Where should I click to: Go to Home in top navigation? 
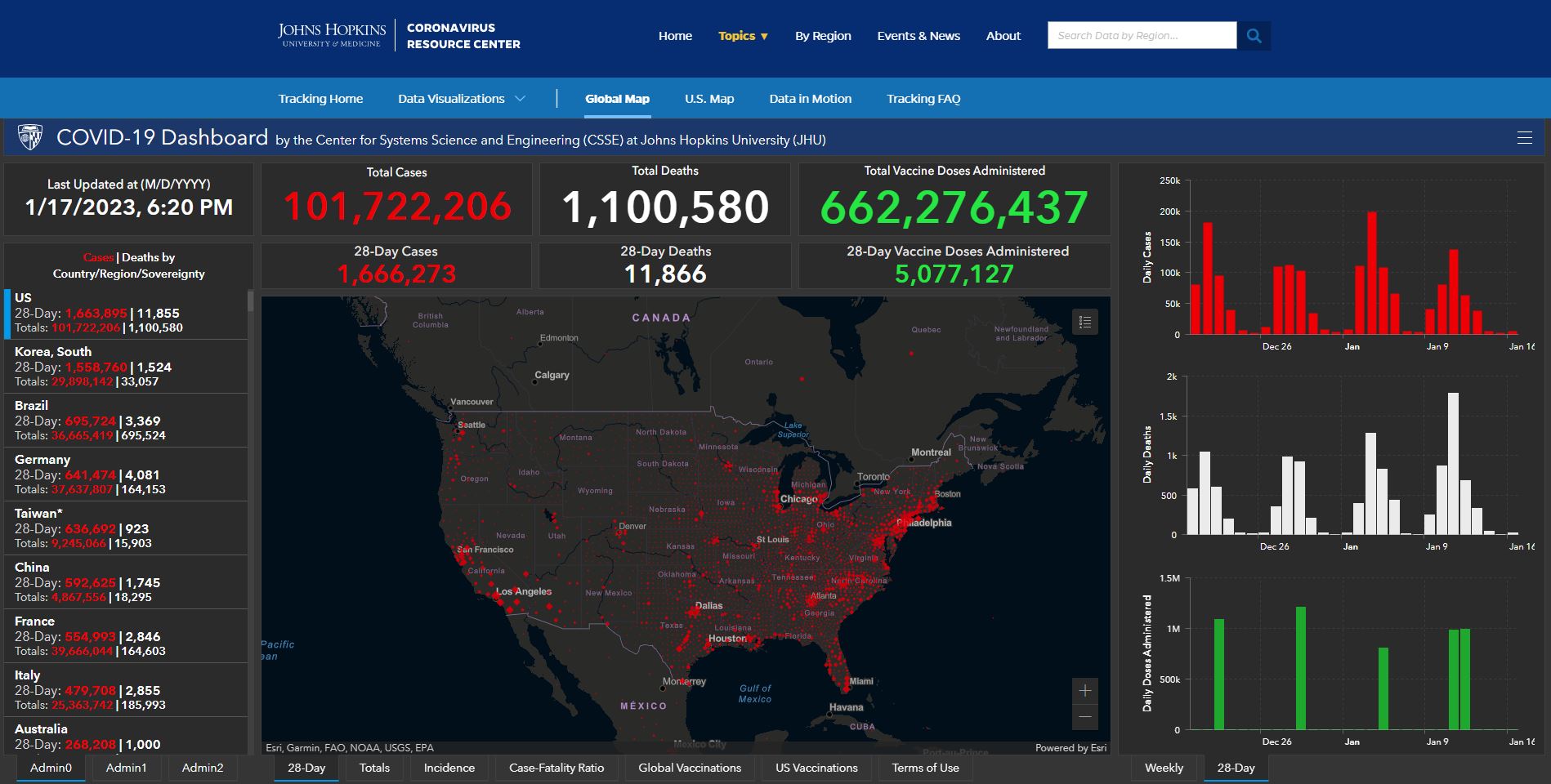pos(675,36)
